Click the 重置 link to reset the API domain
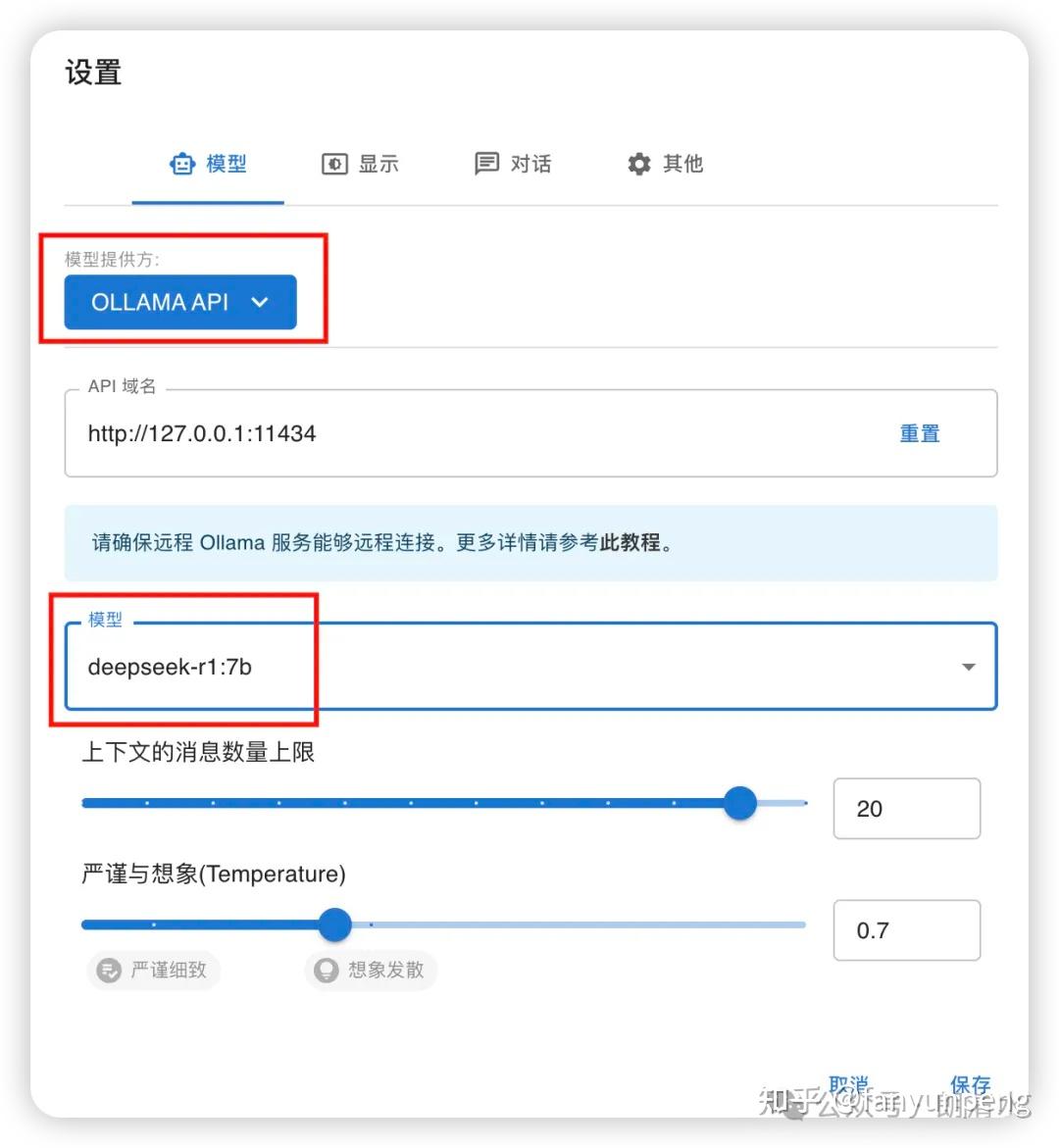This screenshot has width=1059, height=1148. point(919,433)
